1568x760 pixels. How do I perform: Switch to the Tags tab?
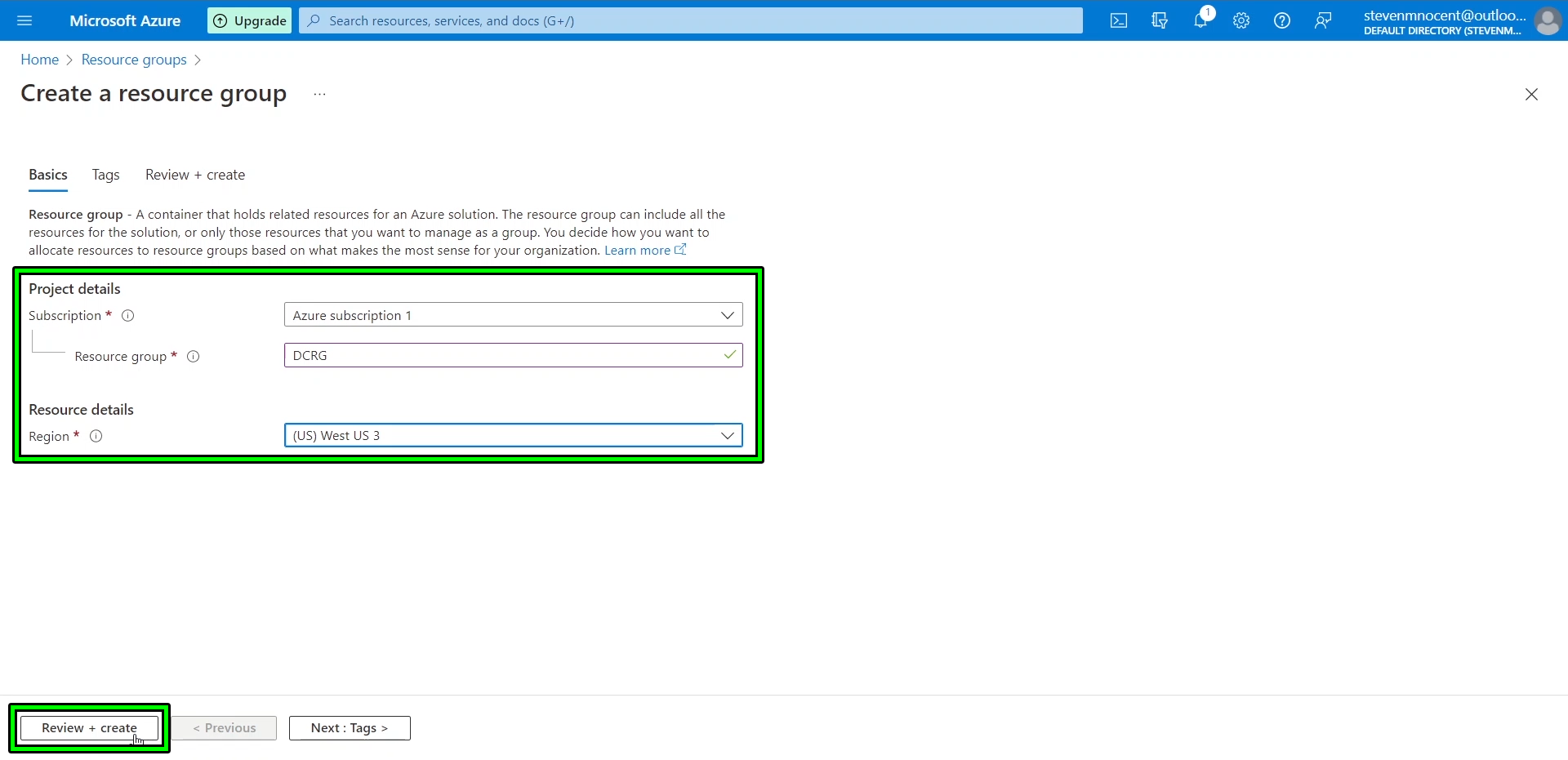click(x=105, y=175)
